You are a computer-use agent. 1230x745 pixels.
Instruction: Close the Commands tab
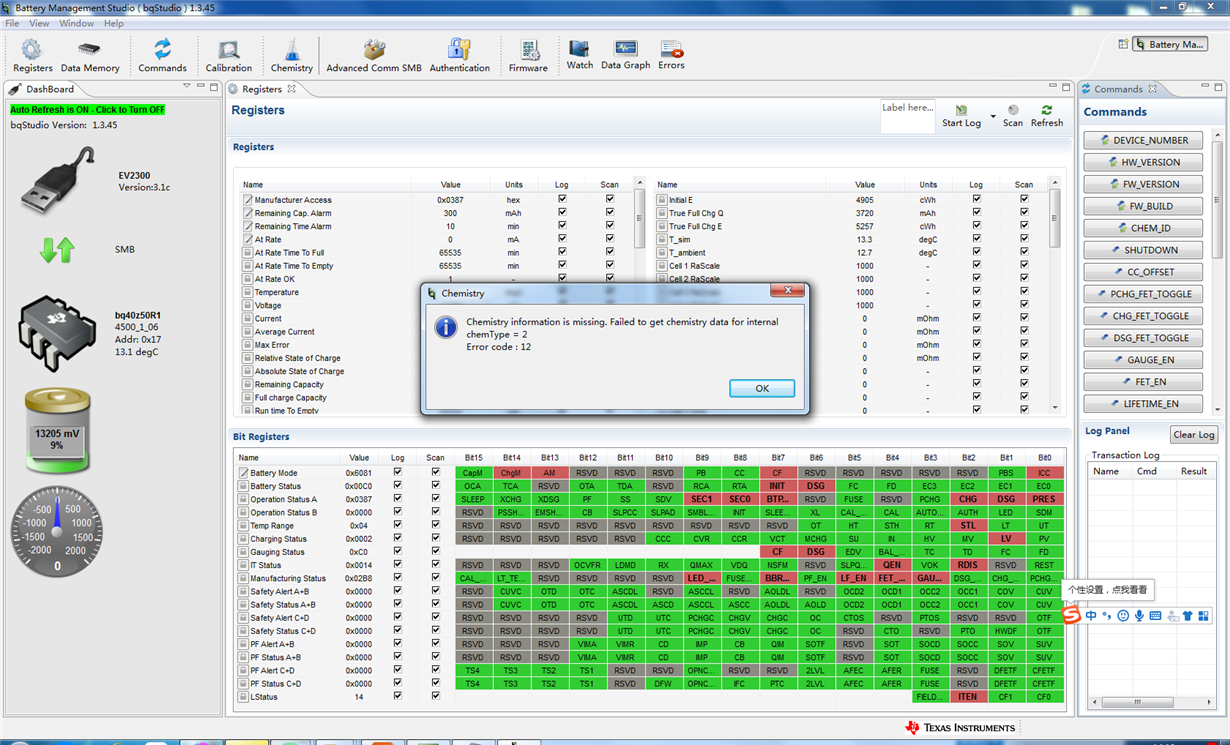(1152, 89)
